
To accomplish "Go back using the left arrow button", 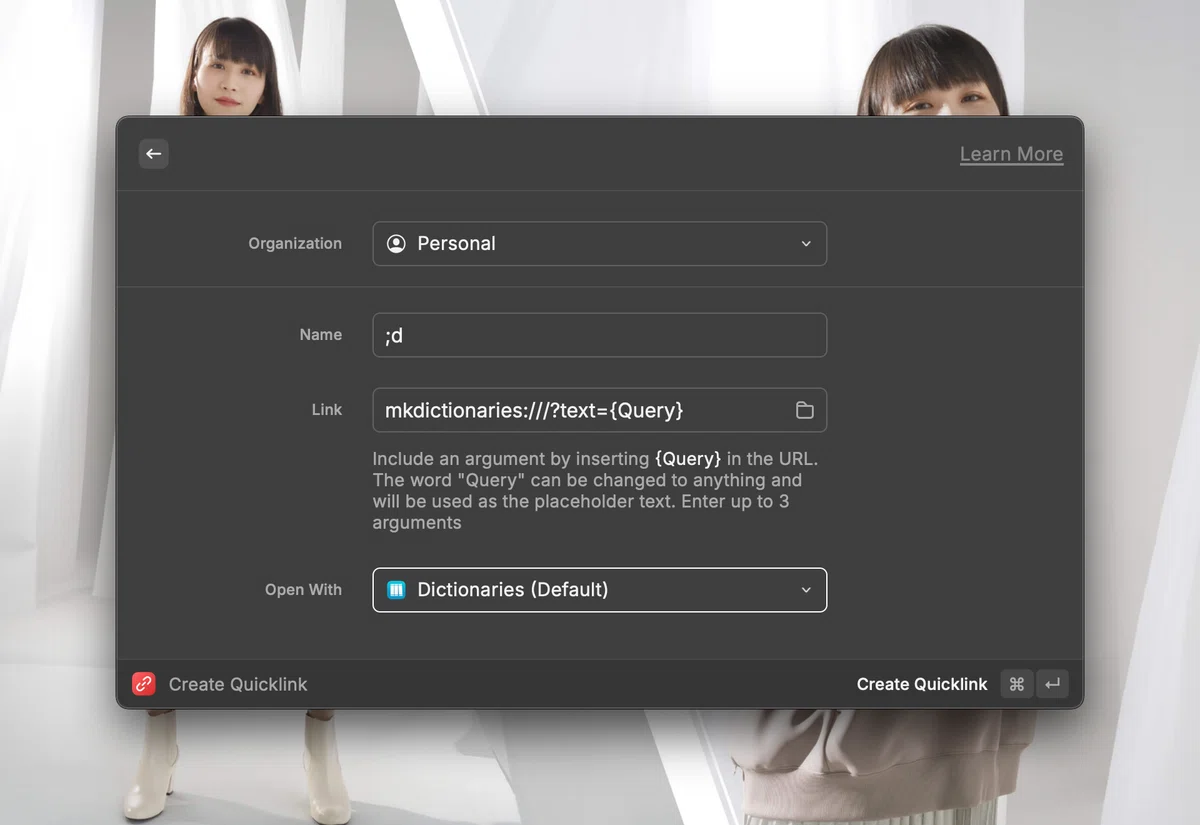I will tap(153, 154).
